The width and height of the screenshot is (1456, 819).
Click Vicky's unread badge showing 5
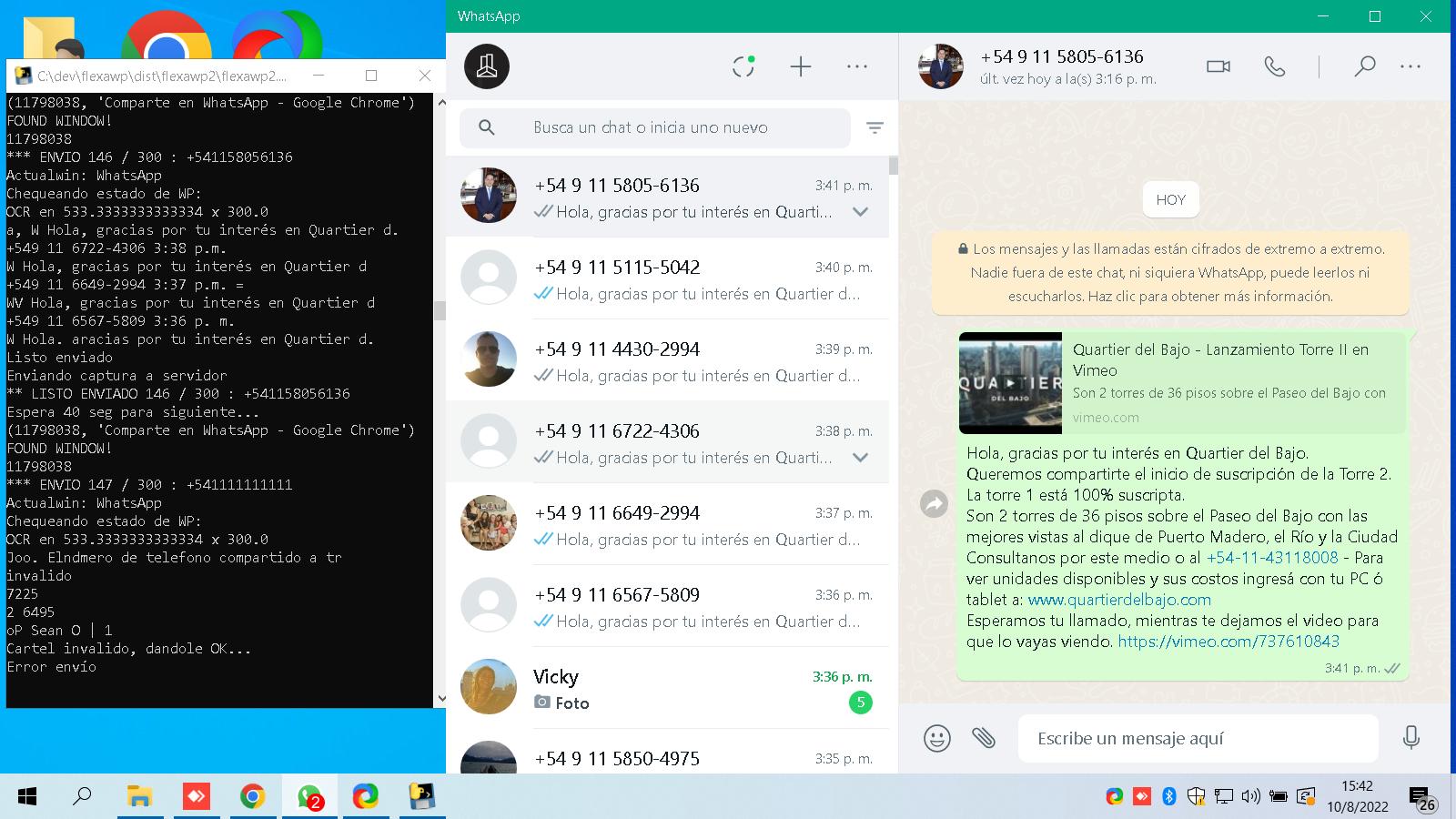(860, 703)
